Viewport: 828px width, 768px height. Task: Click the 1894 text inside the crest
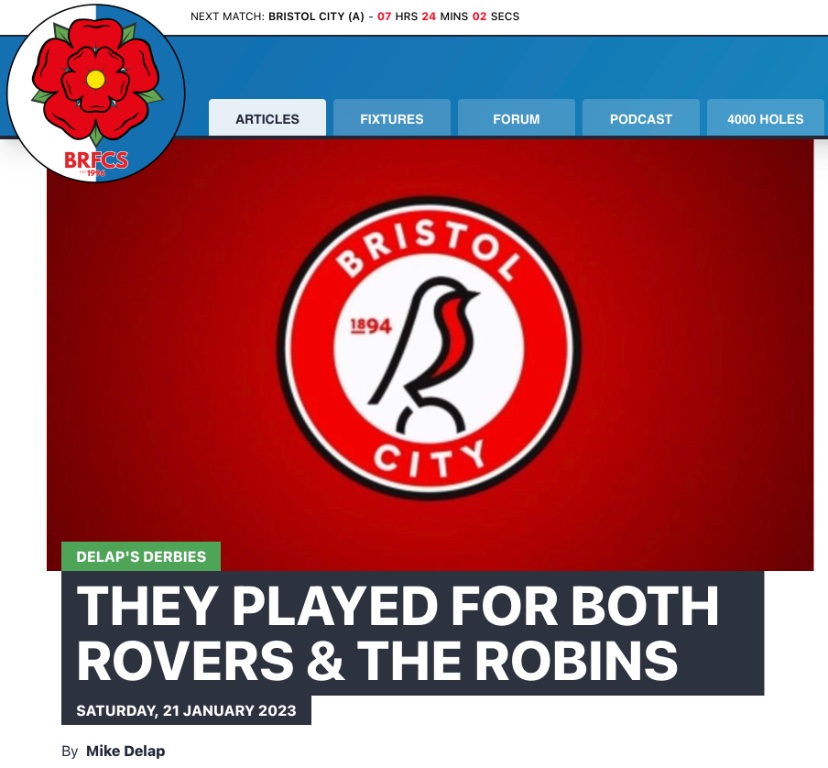tap(371, 326)
